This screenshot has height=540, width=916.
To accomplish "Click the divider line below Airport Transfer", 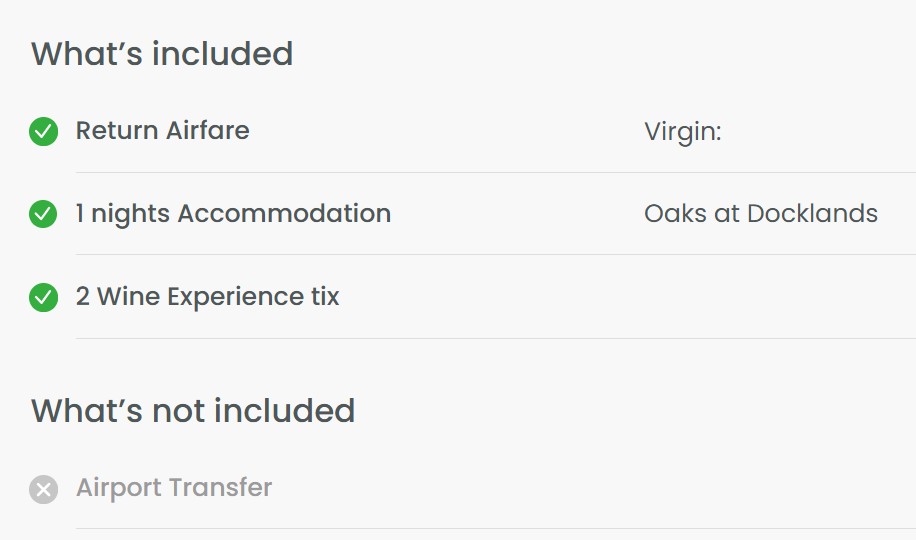I will [x=496, y=529].
